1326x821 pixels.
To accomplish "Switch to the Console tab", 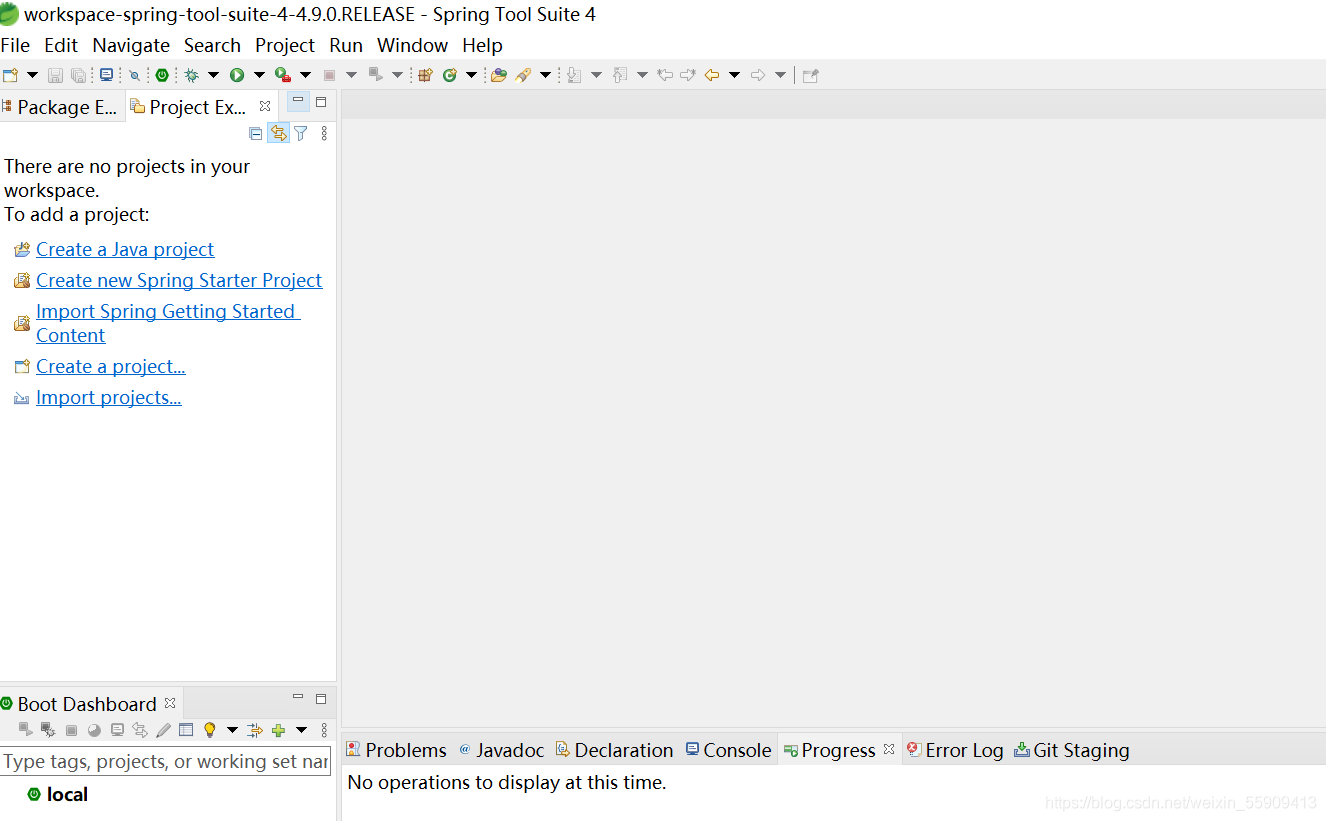I will pos(729,750).
